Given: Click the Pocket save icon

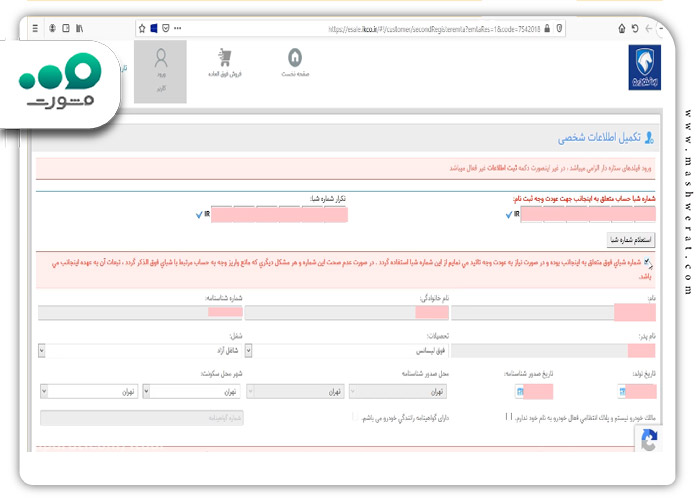Looking at the screenshot, I should [x=166, y=29].
